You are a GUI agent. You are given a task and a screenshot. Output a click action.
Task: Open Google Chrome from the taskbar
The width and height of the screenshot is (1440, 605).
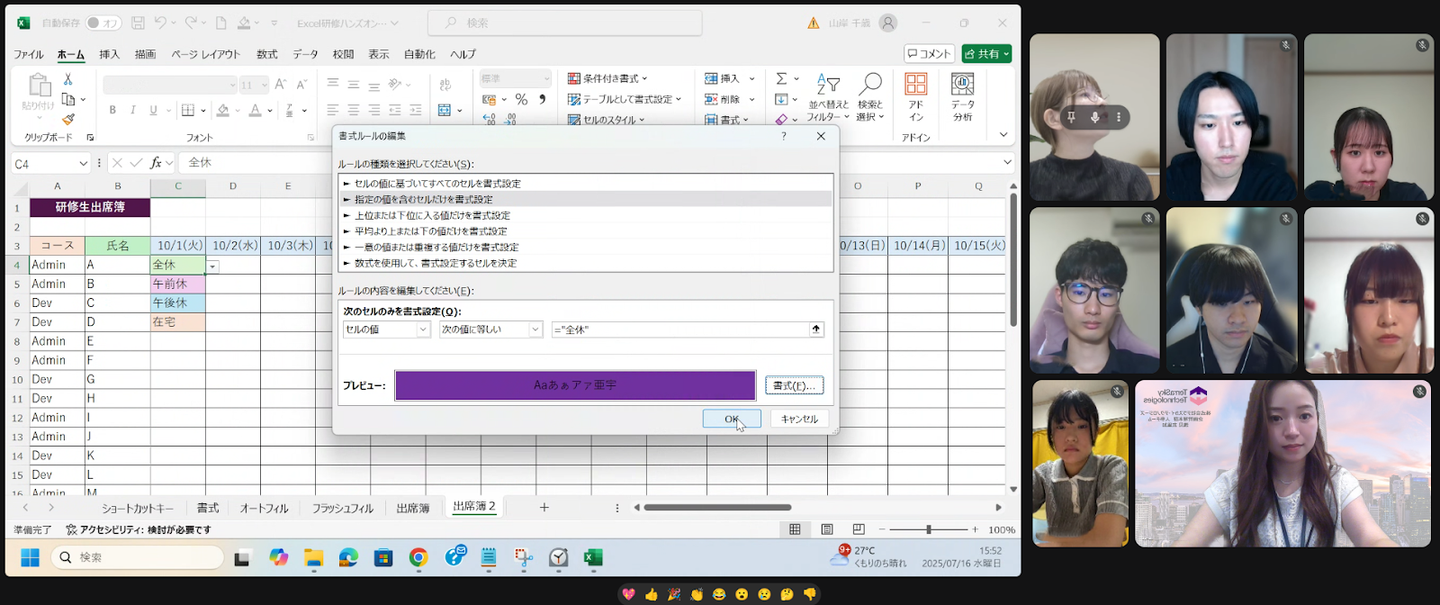pyautogui.click(x=418, y=558)
